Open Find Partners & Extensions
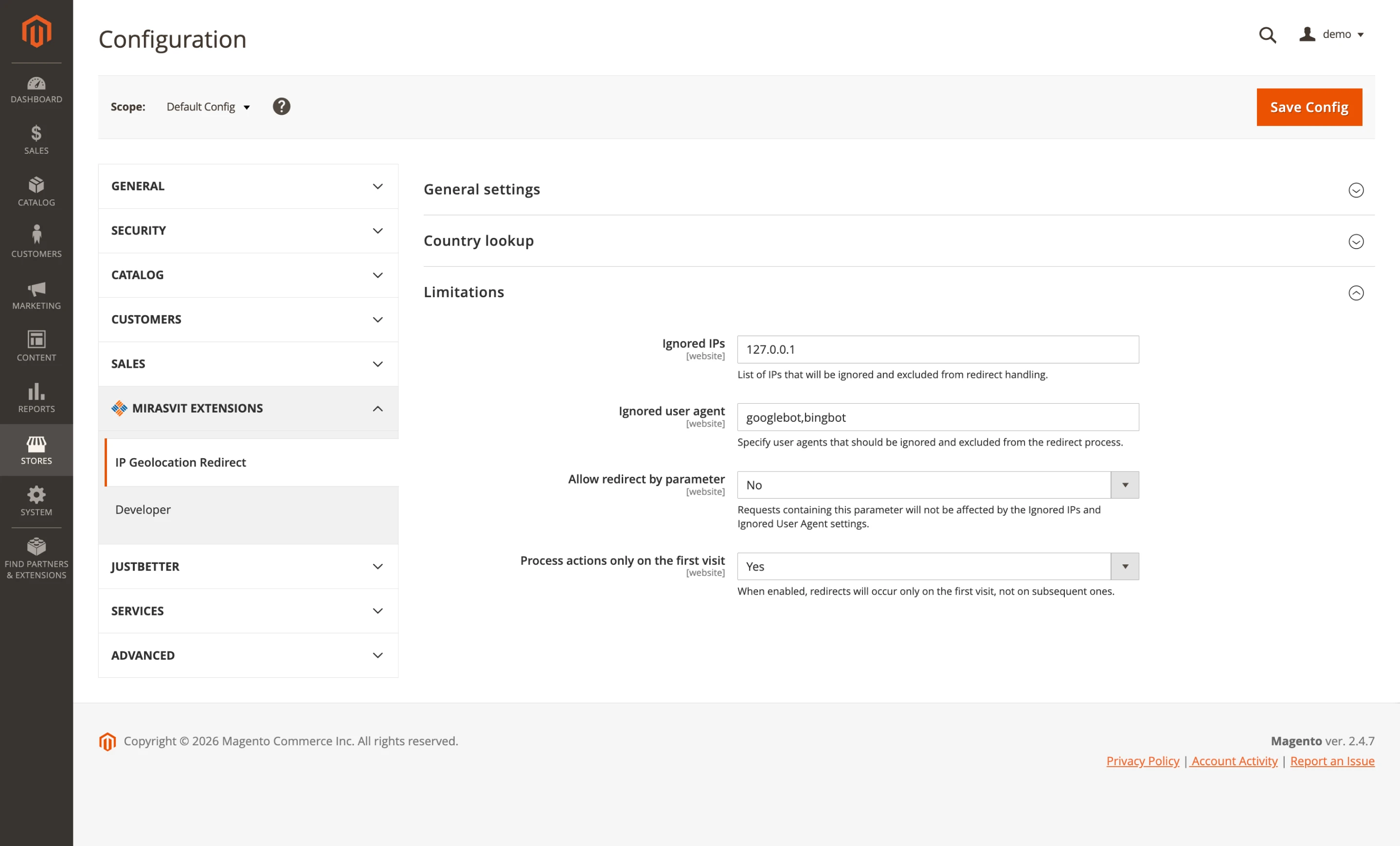The image size is (1400, 846). pos(36,554)
